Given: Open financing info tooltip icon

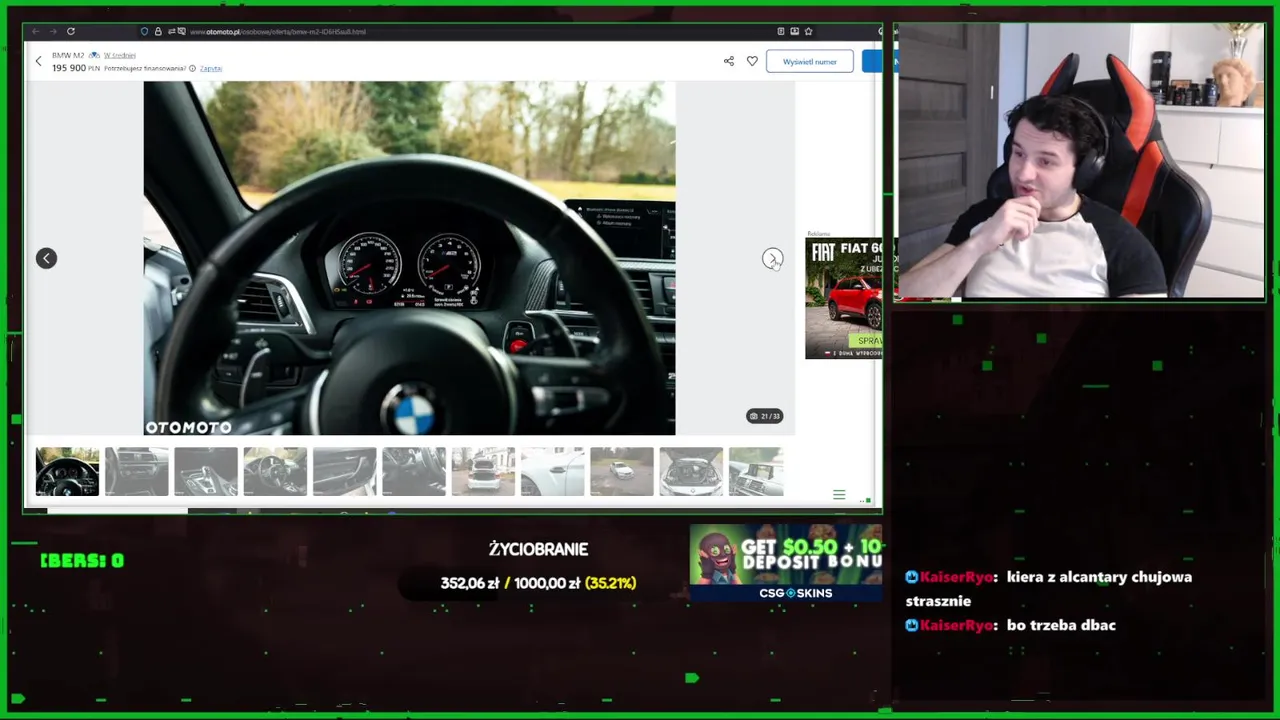Looking at the screenshot, I should (192, 68).
